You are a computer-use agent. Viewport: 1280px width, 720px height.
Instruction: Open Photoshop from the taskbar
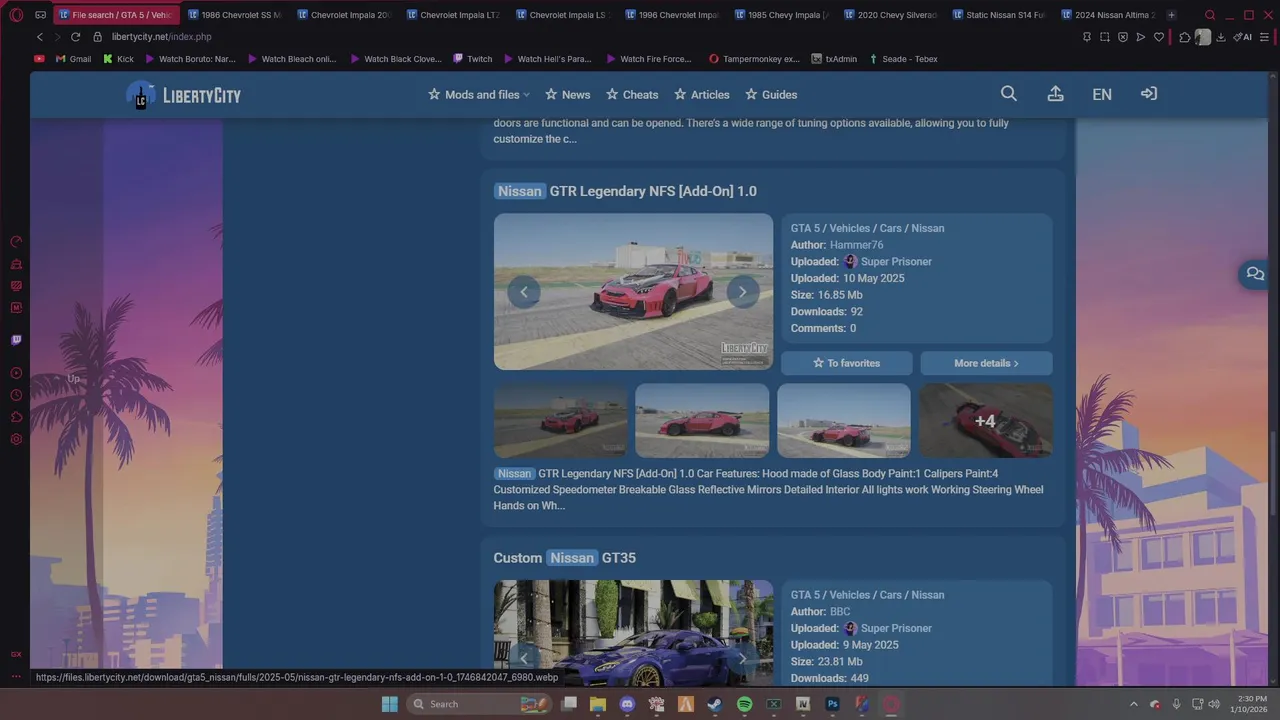(x=832, y=704)
